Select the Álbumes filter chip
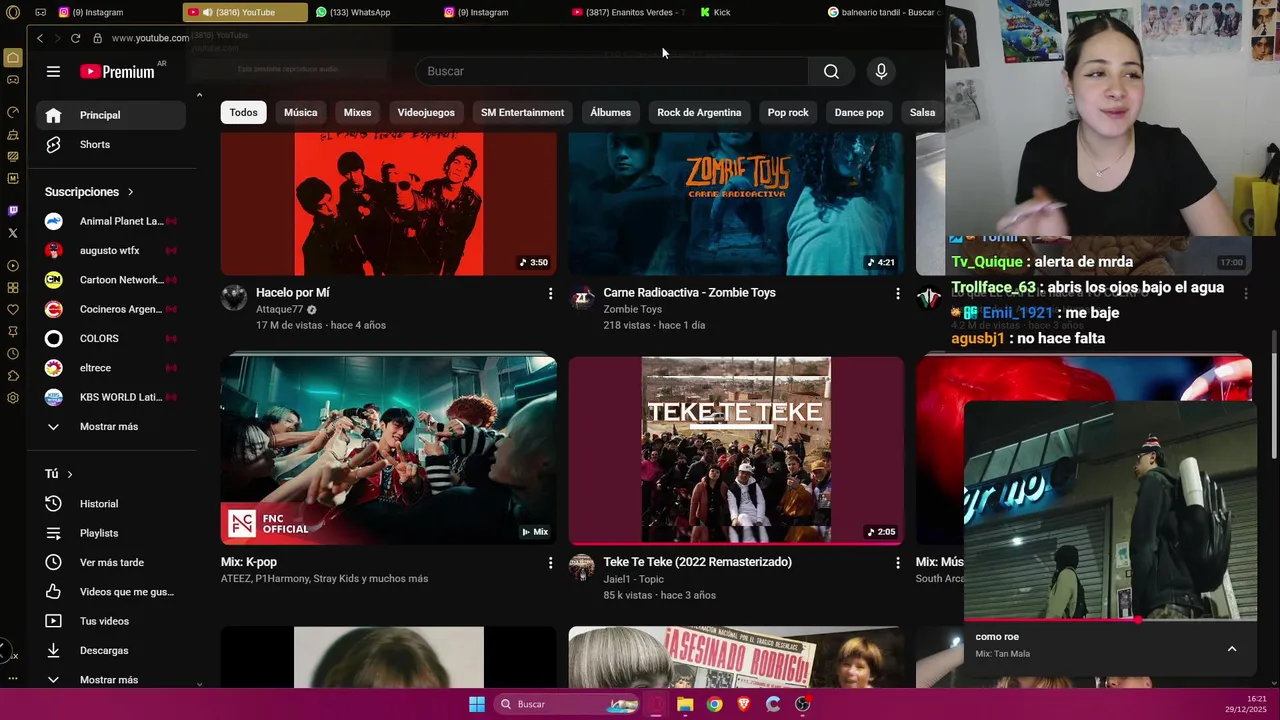1280x720 pixels. tap(610, 112)
